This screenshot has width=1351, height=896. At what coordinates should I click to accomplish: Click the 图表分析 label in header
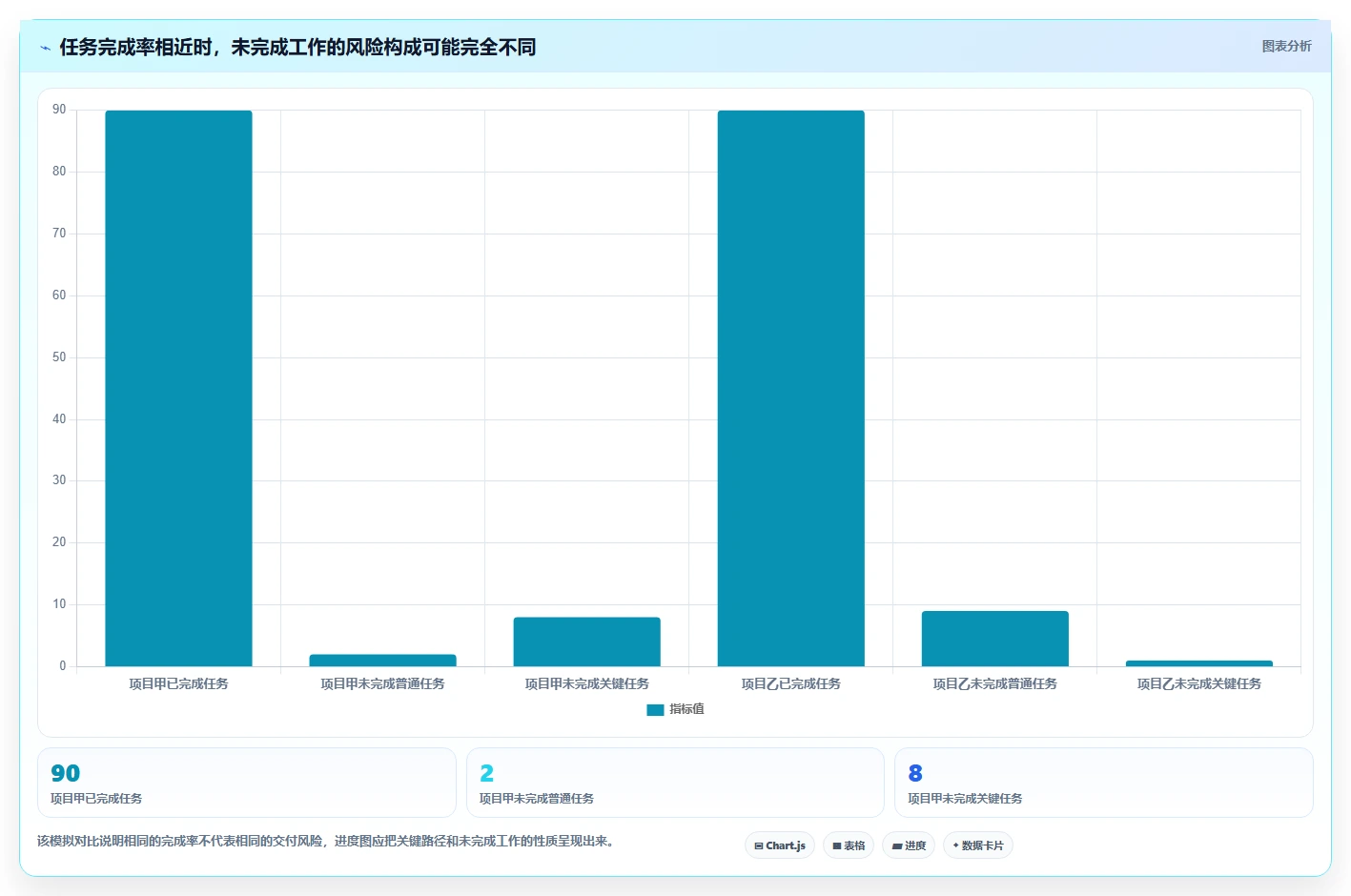coord(1286,46)
